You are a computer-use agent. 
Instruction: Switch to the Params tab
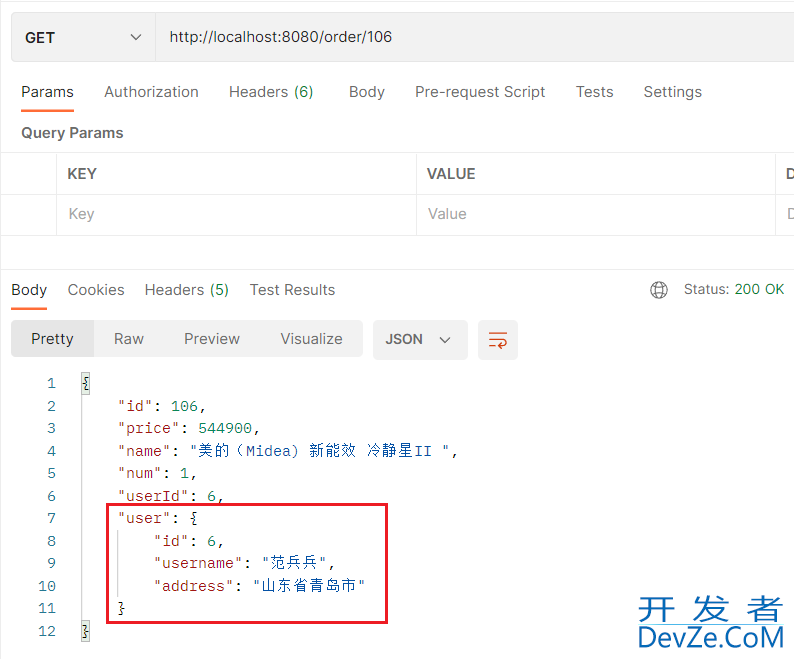click(x=48, y=92)
